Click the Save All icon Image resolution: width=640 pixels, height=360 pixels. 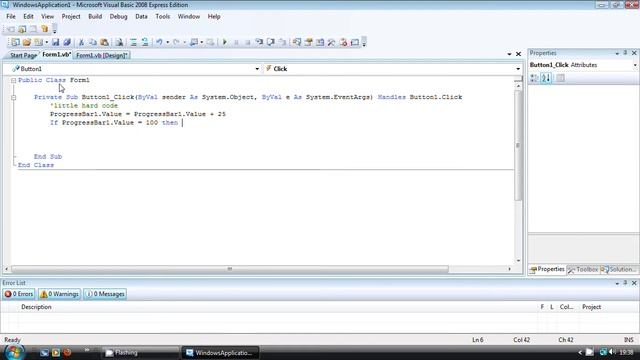[67, 42]
